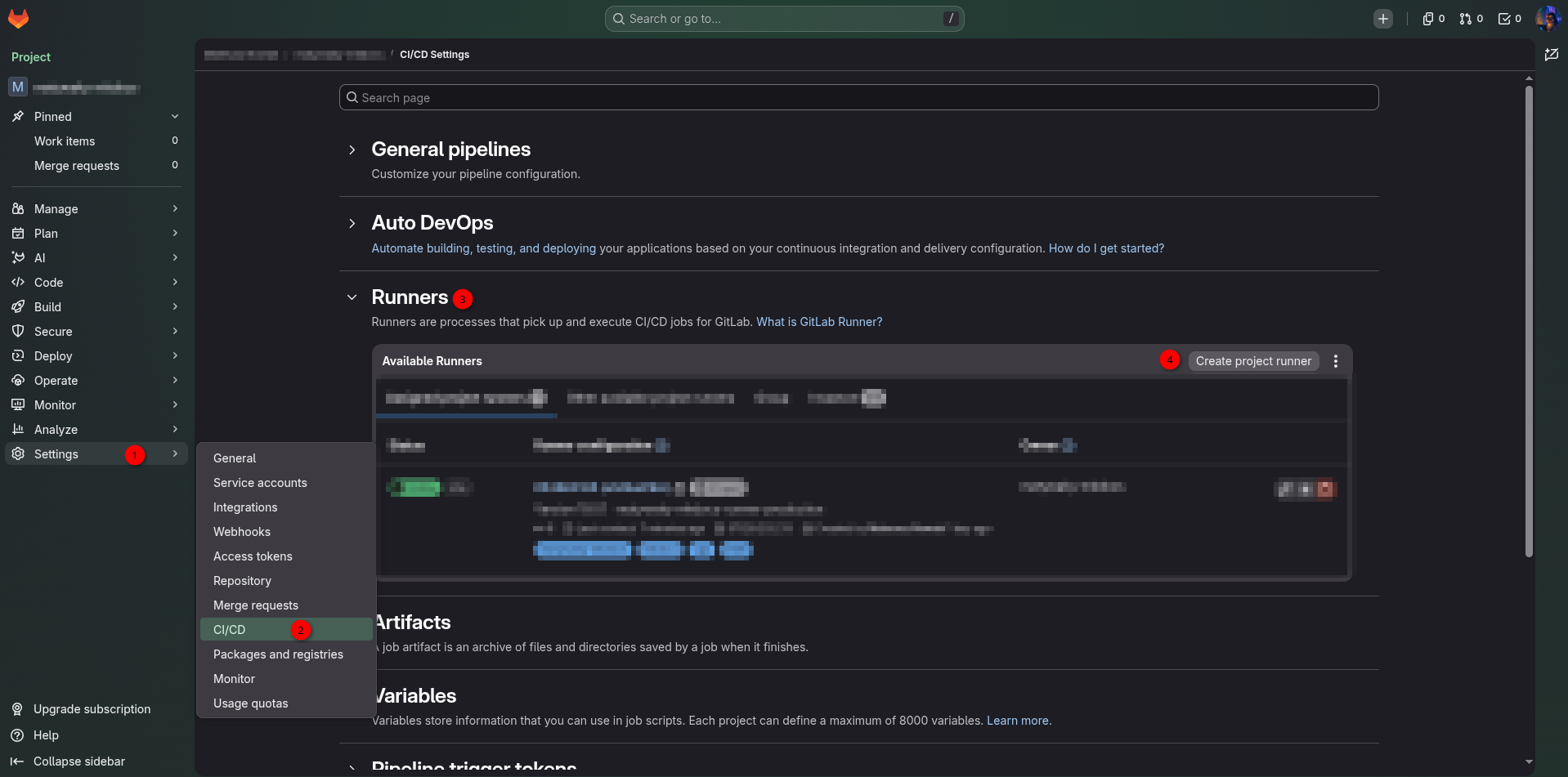Click the Help question mark icon
Viewport: 1568px width, 777px height.
pos(17,735)
